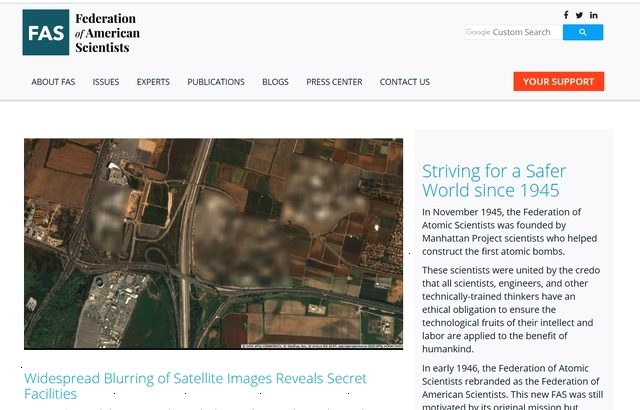Open the FAS Facebook page icon
Viewport: 640px width, 410px height.
(x=566, y=15)
